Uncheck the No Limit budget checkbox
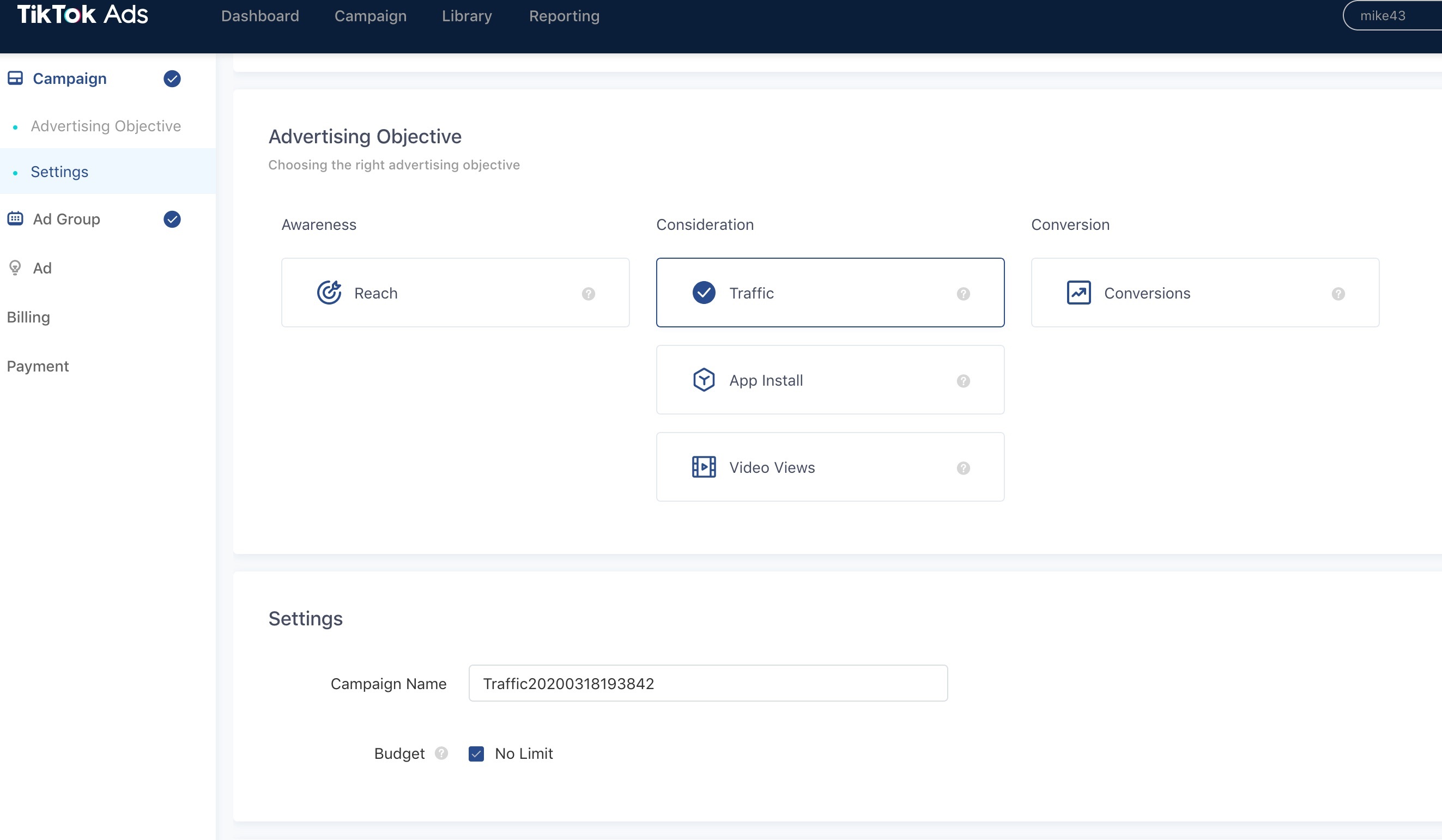 click(476, 753)
